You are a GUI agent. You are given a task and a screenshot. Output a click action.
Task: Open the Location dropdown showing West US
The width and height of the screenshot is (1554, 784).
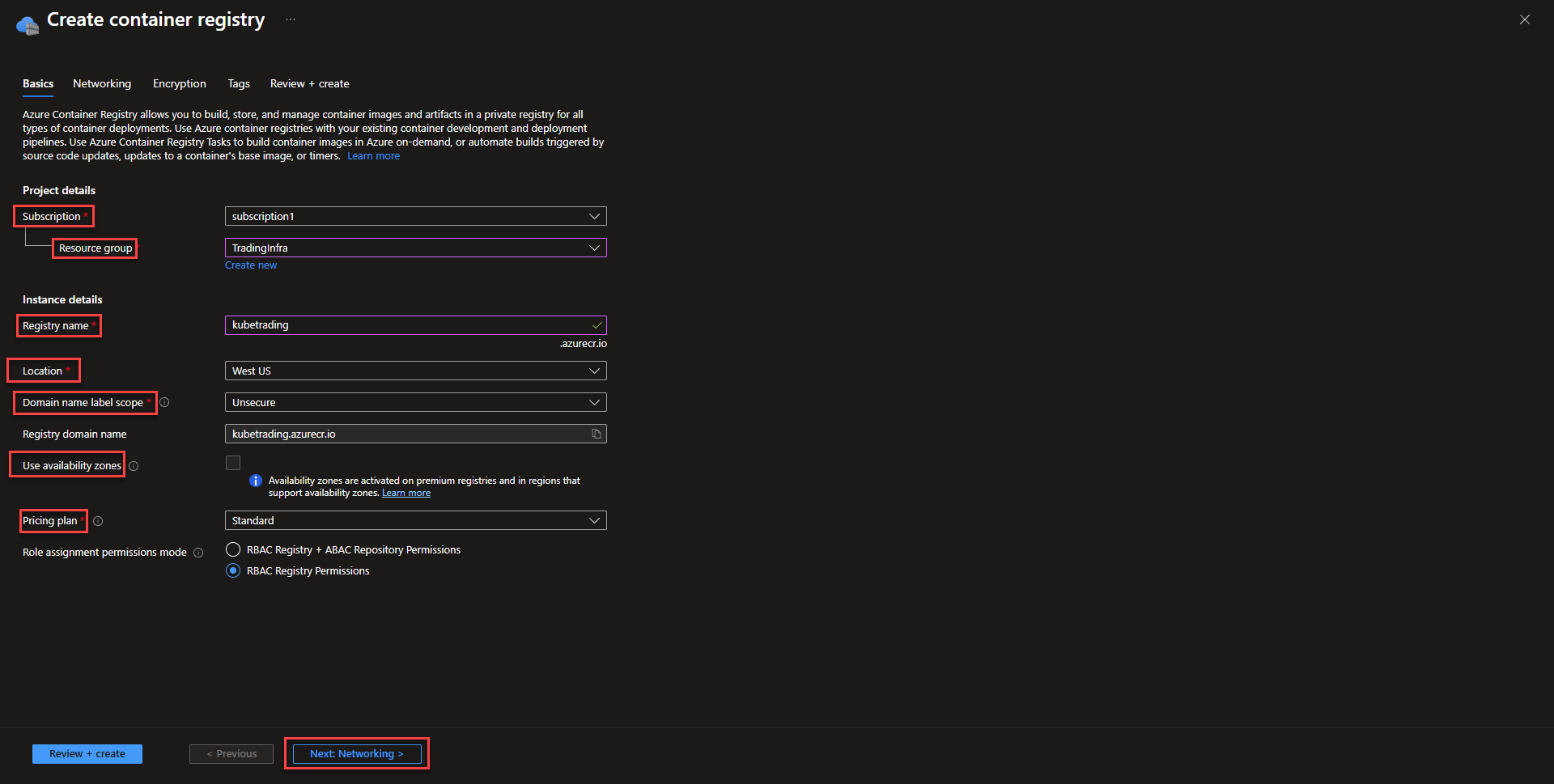415,371
